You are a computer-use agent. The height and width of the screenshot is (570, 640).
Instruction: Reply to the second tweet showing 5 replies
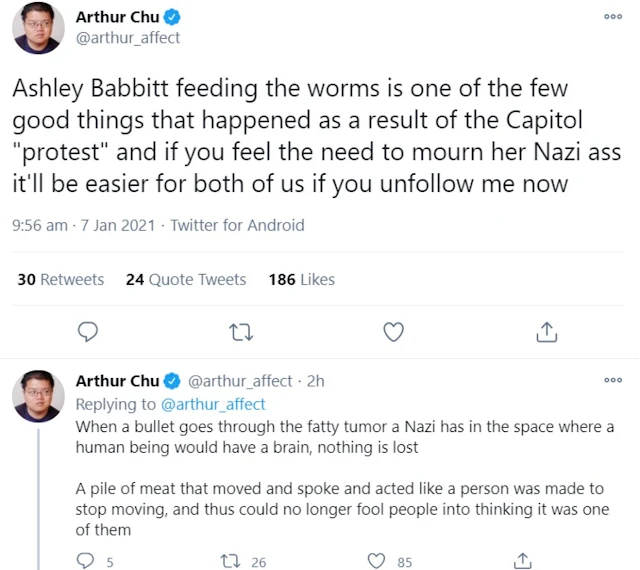[87, 562]
